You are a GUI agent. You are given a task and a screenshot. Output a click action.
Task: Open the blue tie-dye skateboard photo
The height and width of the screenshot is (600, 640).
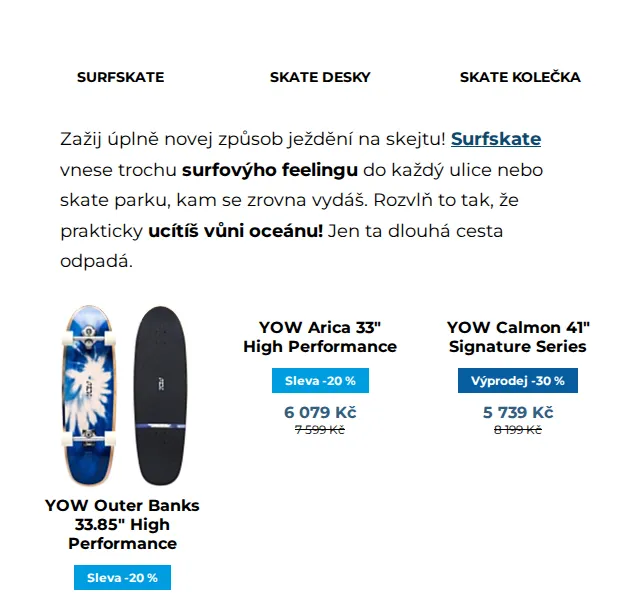(89, 395)
